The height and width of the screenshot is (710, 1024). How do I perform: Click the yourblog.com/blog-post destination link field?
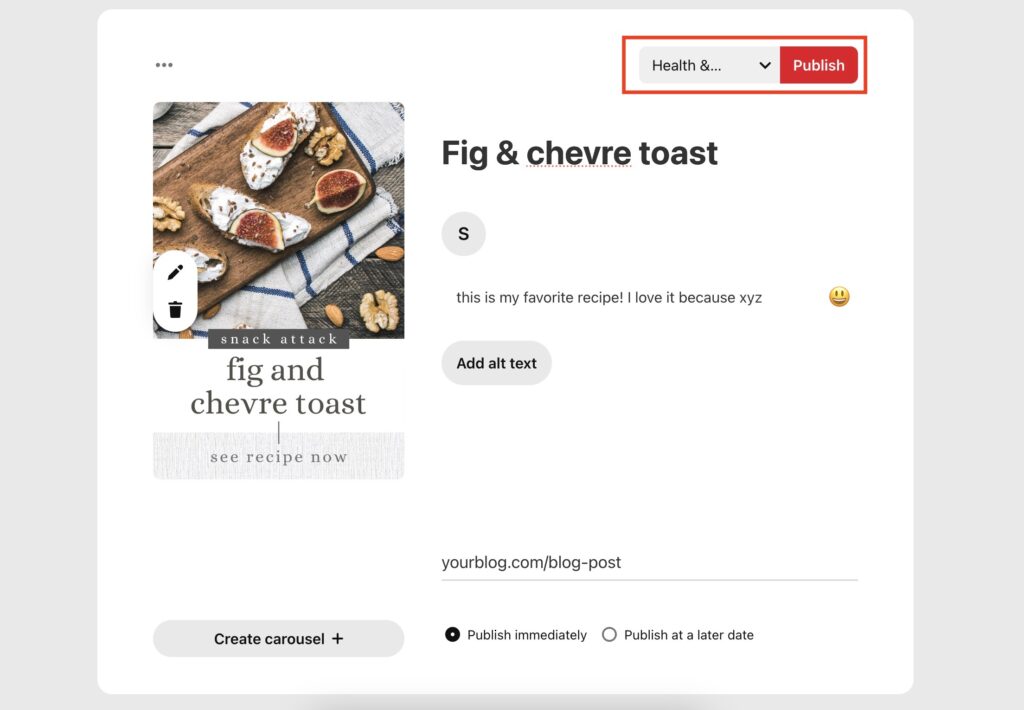coord(650,562)
